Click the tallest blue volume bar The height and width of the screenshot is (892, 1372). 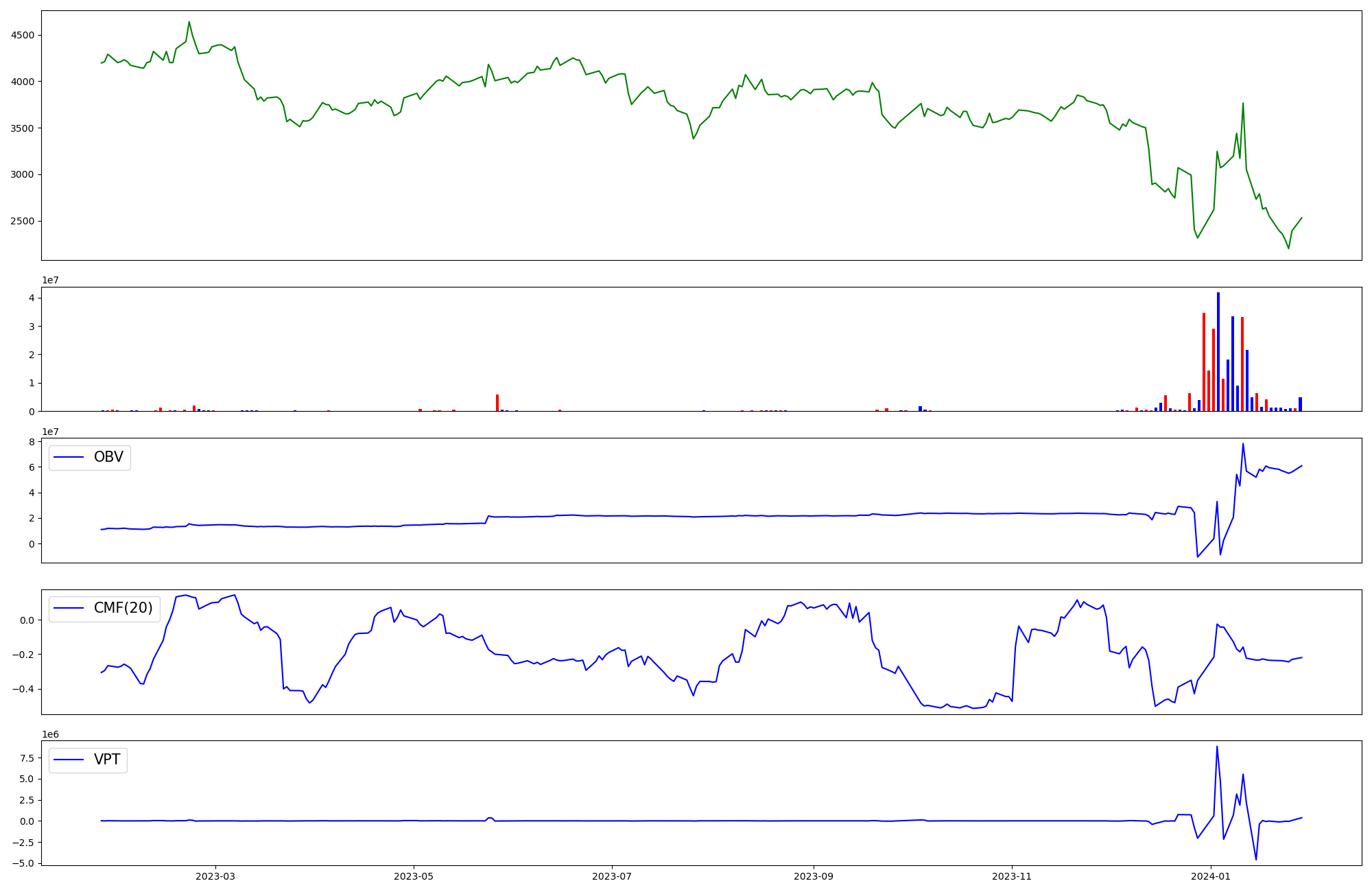tap(1218, 350)
